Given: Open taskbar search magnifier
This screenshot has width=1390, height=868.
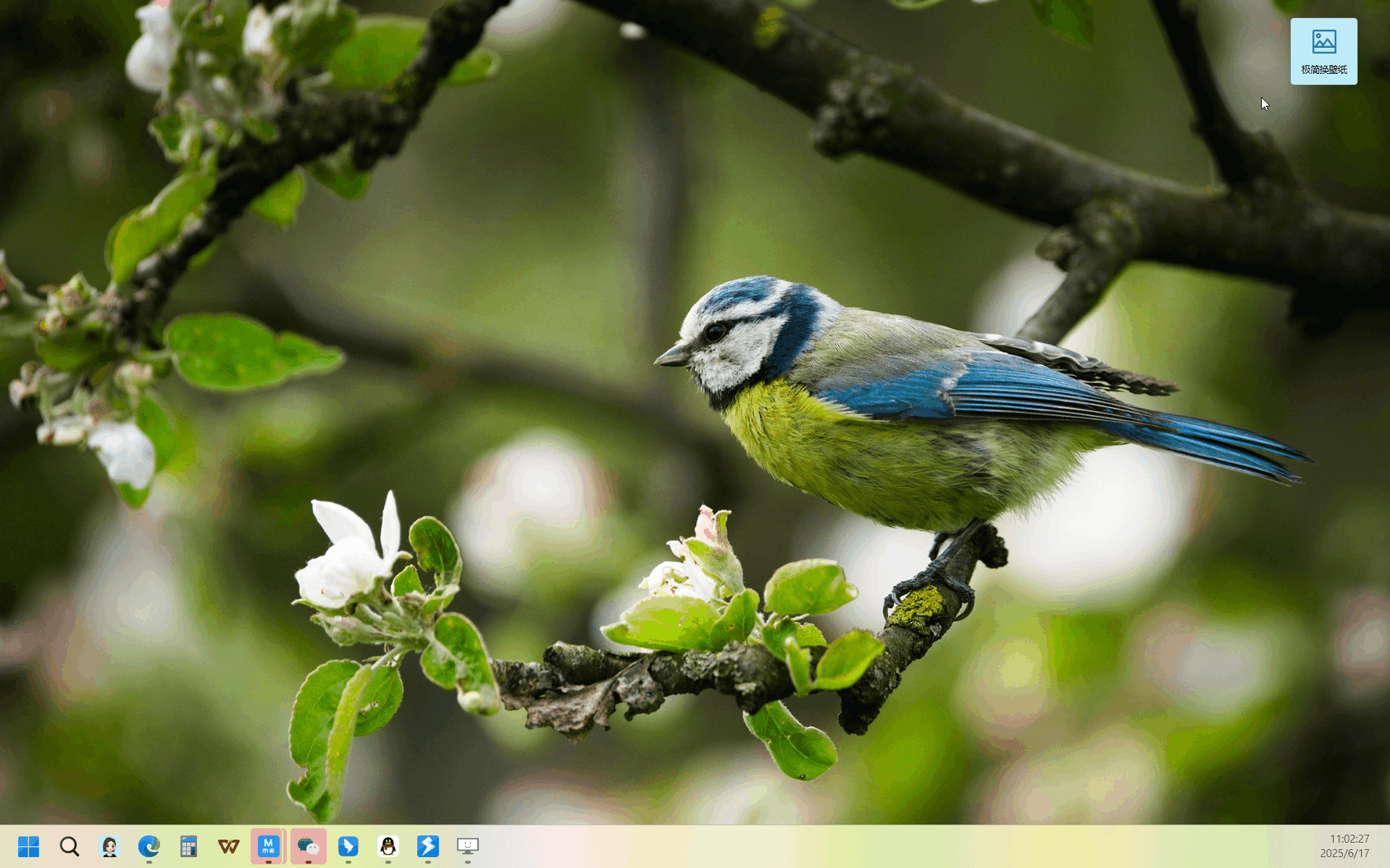Looking at the screenshot, I should pos(70,846).
